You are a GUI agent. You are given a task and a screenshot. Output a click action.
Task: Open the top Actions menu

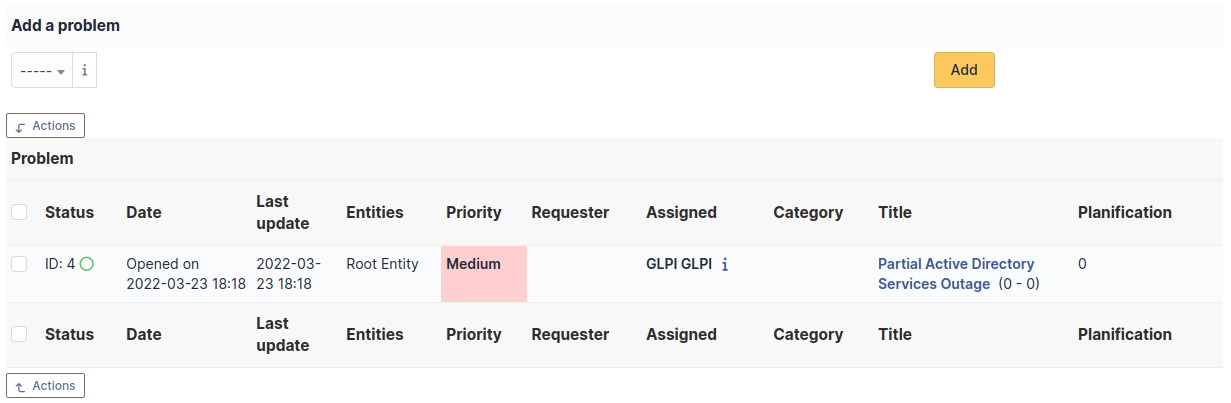46,126
